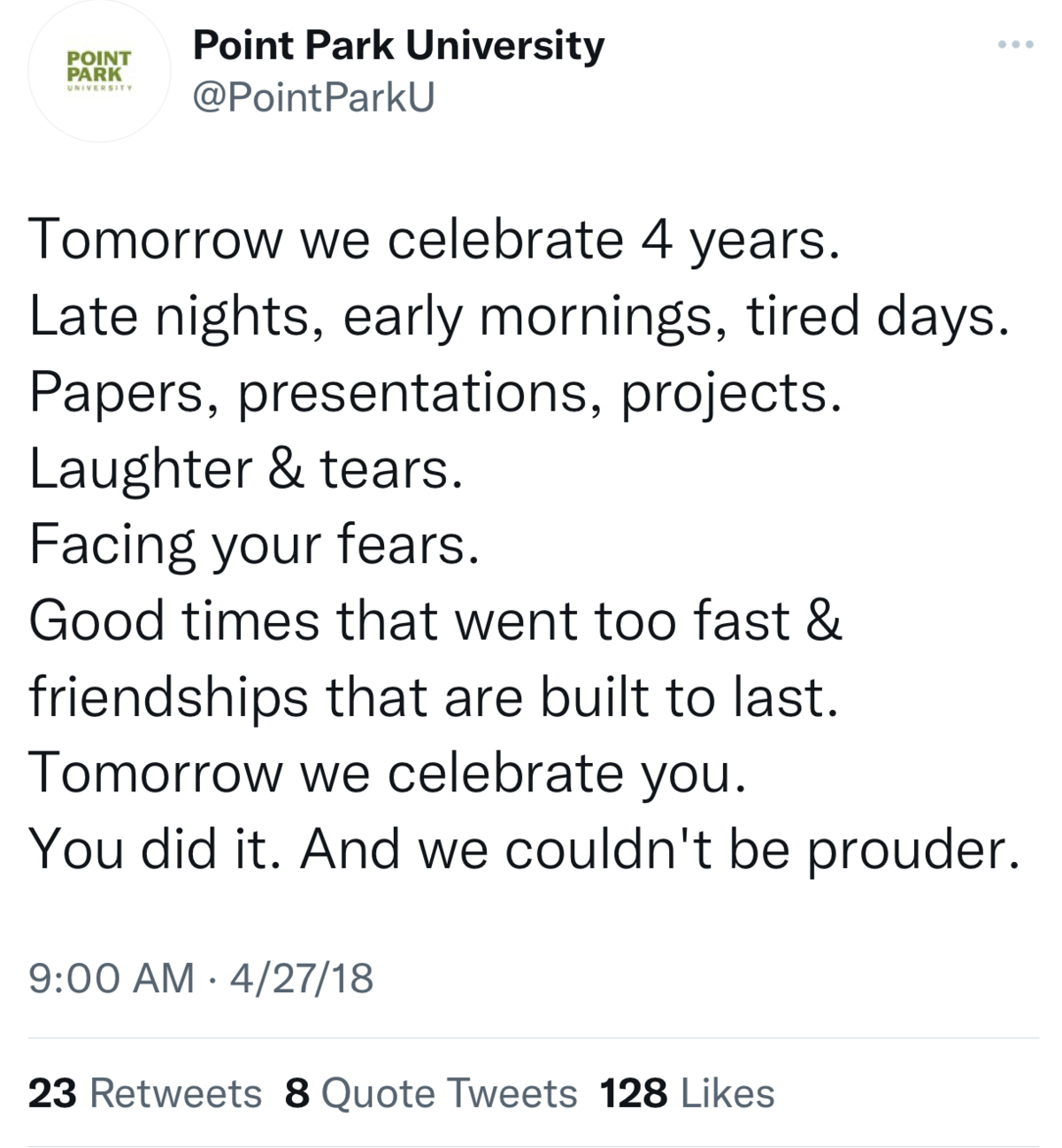Select the 4/27/18 tweet date
This screenshot has width=1062, height=1148.
coord(301,978)
